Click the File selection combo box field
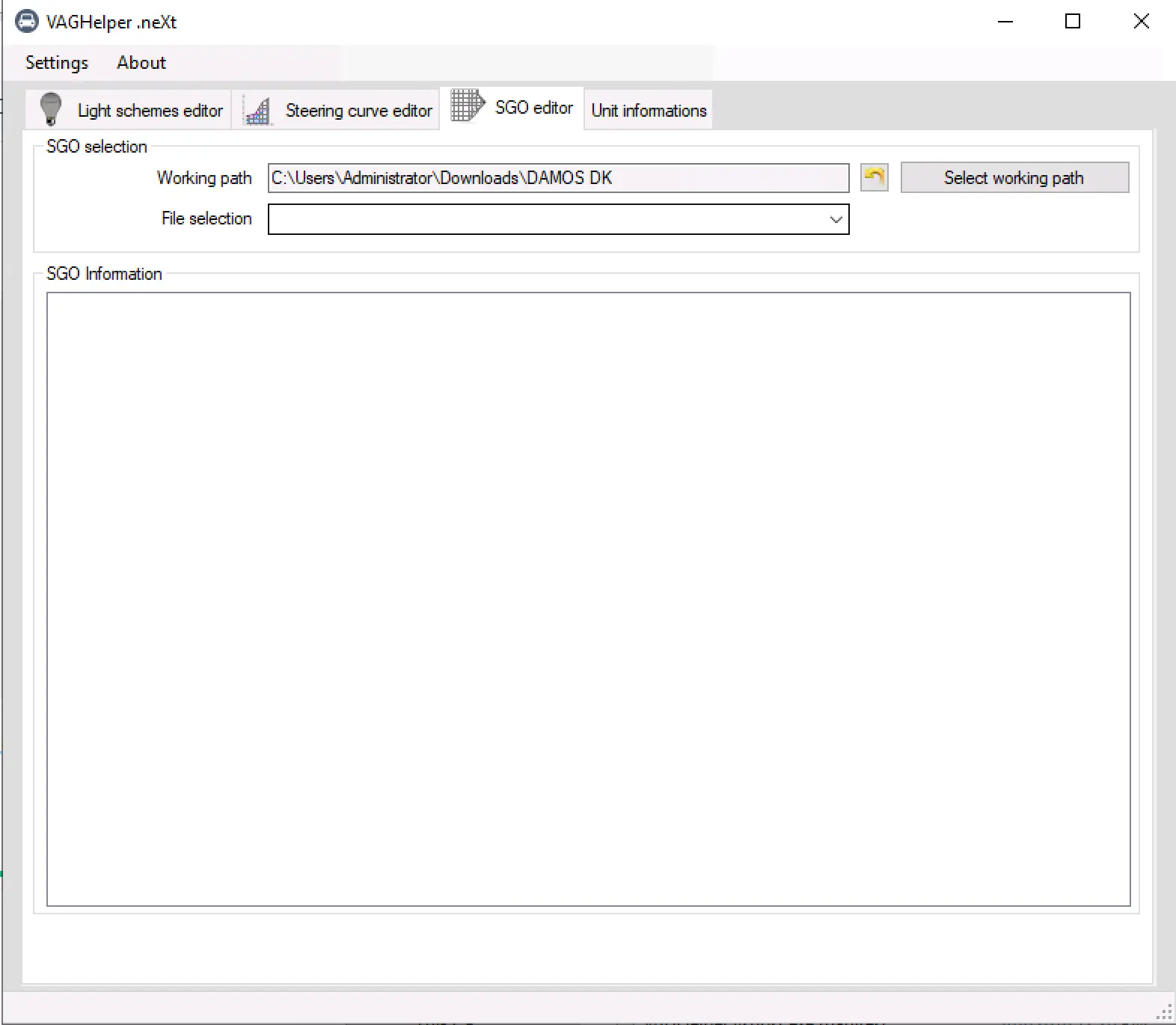The image size is (1176, 1025). click(x=546, y=219)
